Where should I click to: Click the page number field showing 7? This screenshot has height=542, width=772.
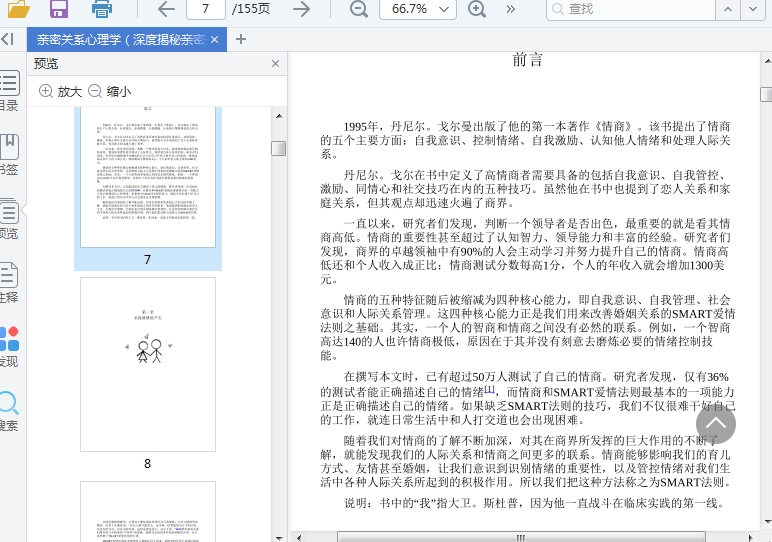click(x=206, y=9)
